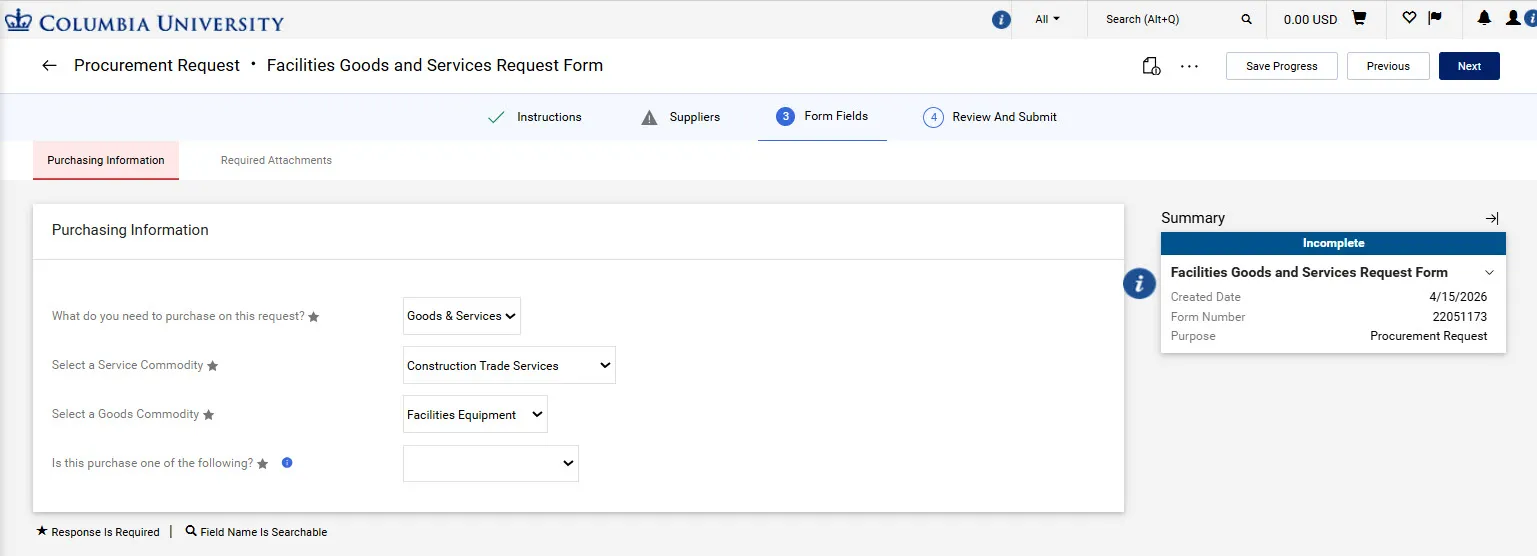Click the info icon left of All filter
Viewport: 1537px width, 556px height.
1001,19
